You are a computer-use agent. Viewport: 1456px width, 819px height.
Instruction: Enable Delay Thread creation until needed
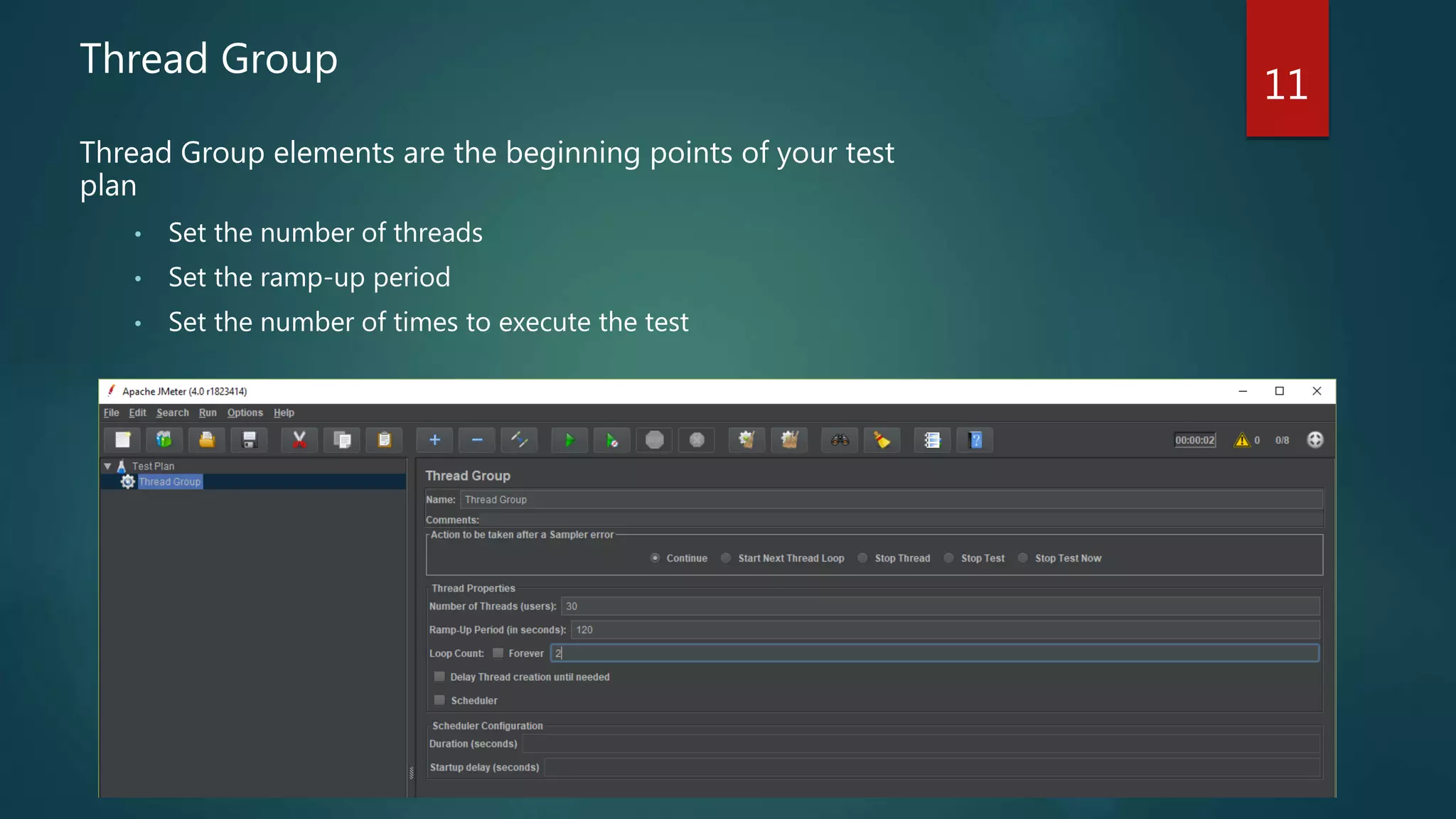click(439, 677)
